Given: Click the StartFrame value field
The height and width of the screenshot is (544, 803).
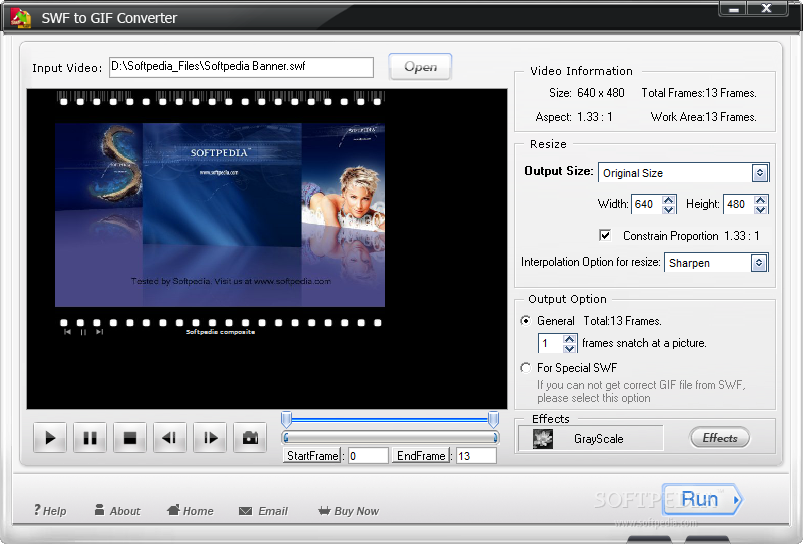Looking at the screenshot, I should point(368,455).
